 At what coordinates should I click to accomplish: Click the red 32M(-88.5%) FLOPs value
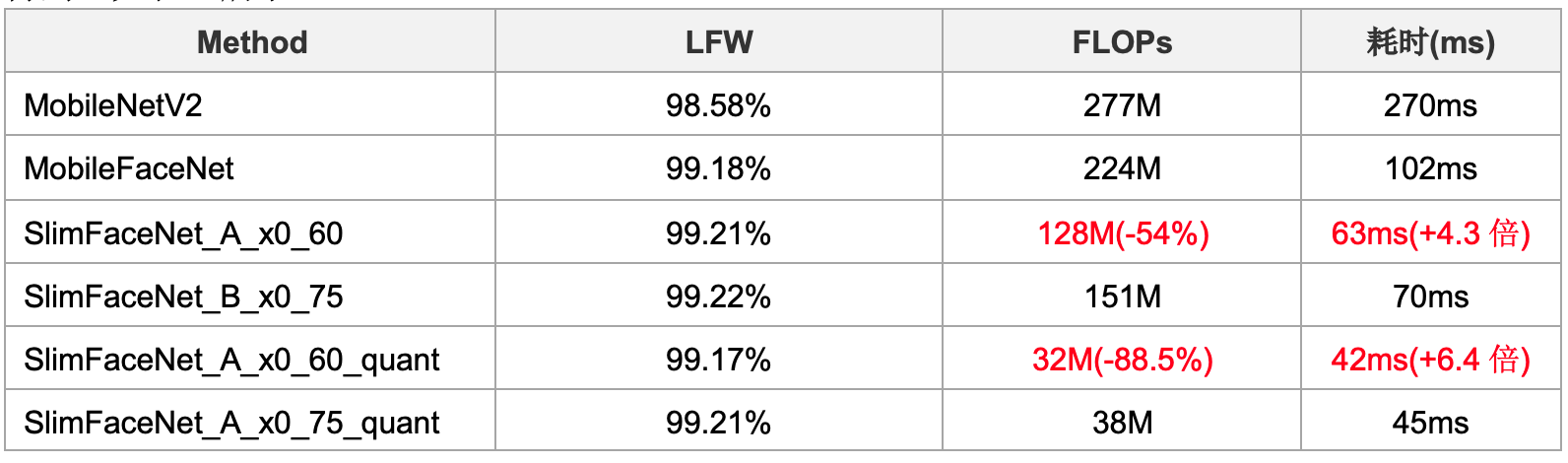pos(1123,360)
